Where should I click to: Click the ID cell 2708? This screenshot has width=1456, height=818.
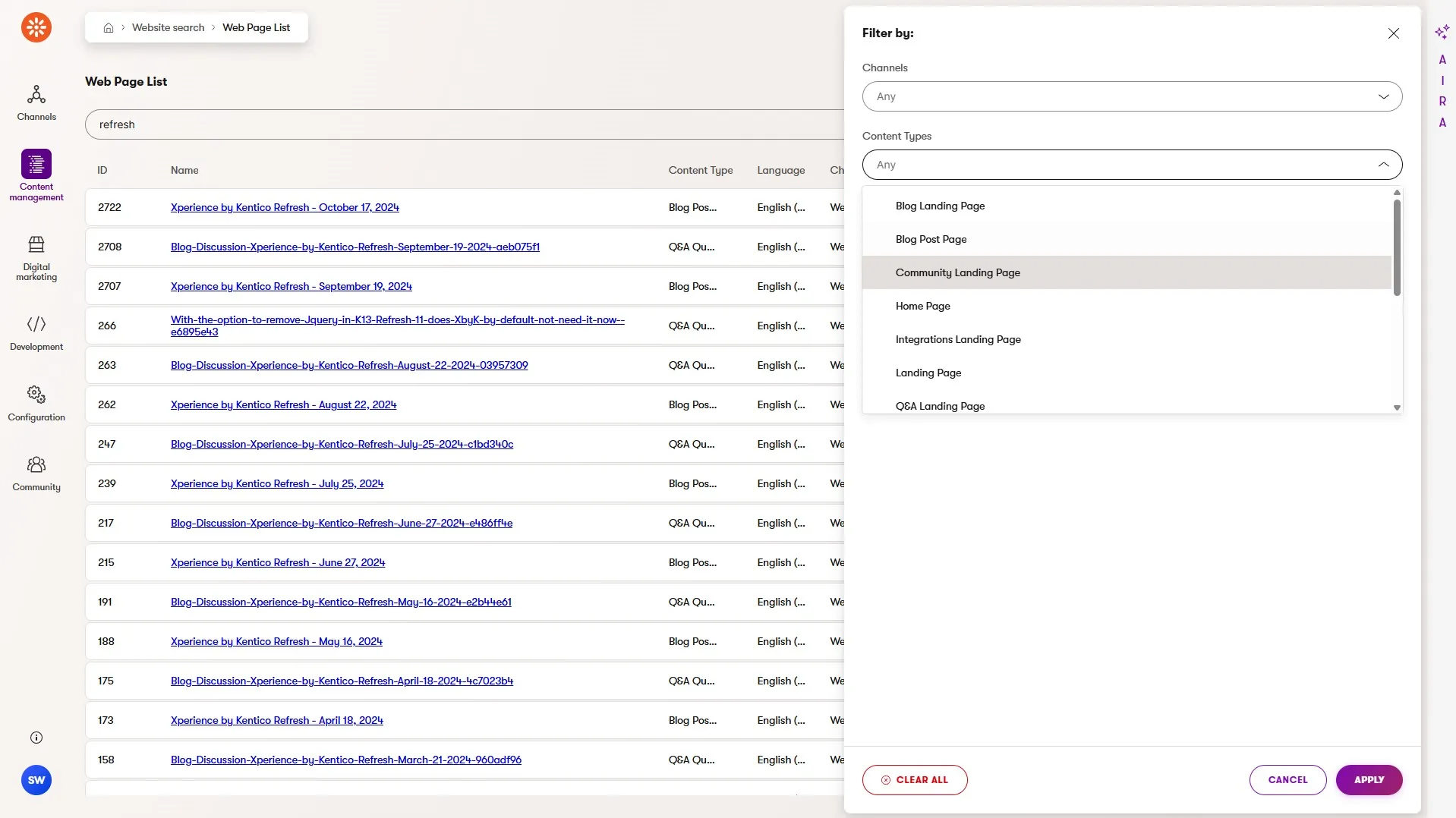tap(109, 247)
